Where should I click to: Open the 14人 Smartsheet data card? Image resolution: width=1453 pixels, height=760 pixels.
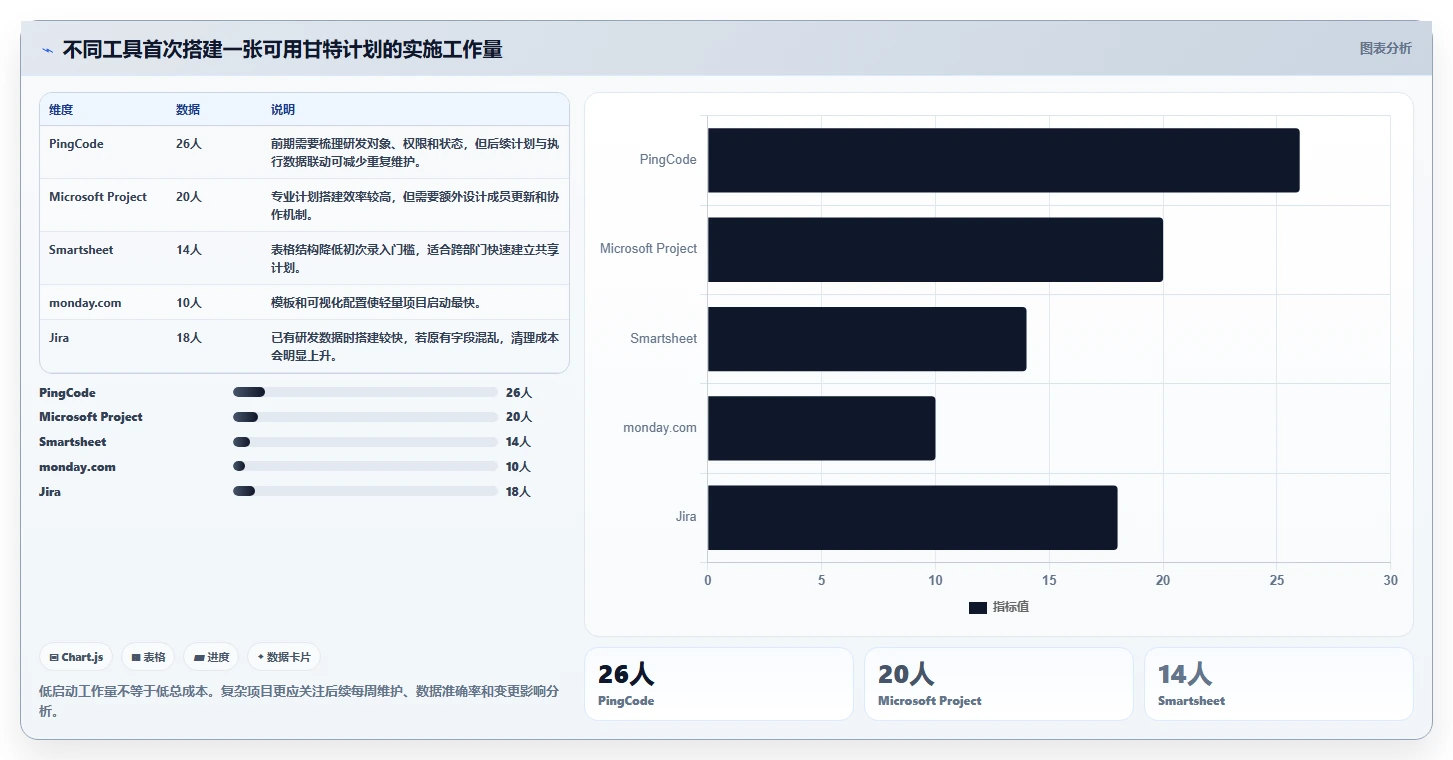point(1279,684)
